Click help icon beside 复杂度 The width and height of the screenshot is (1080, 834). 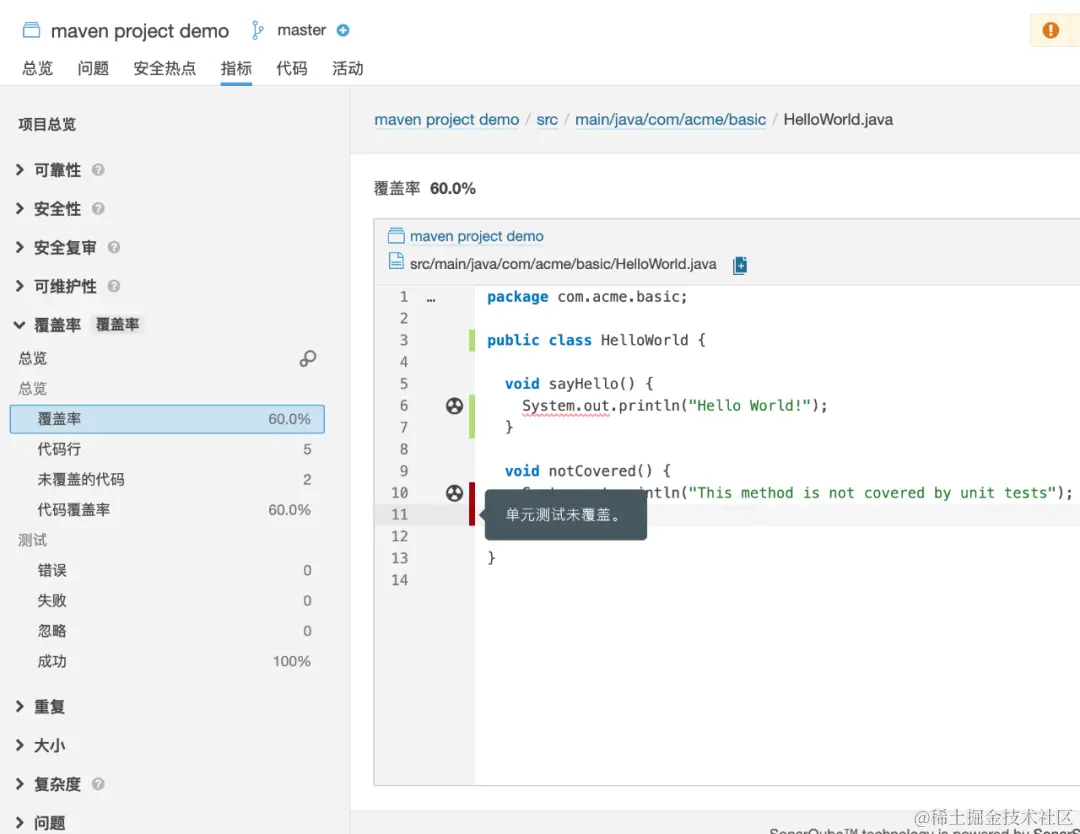[98, 783]
